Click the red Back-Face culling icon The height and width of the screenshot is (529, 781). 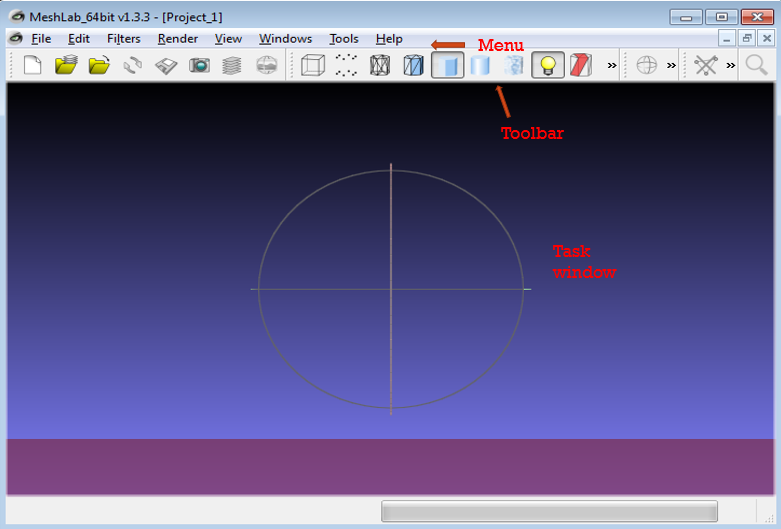pos(580,66)
